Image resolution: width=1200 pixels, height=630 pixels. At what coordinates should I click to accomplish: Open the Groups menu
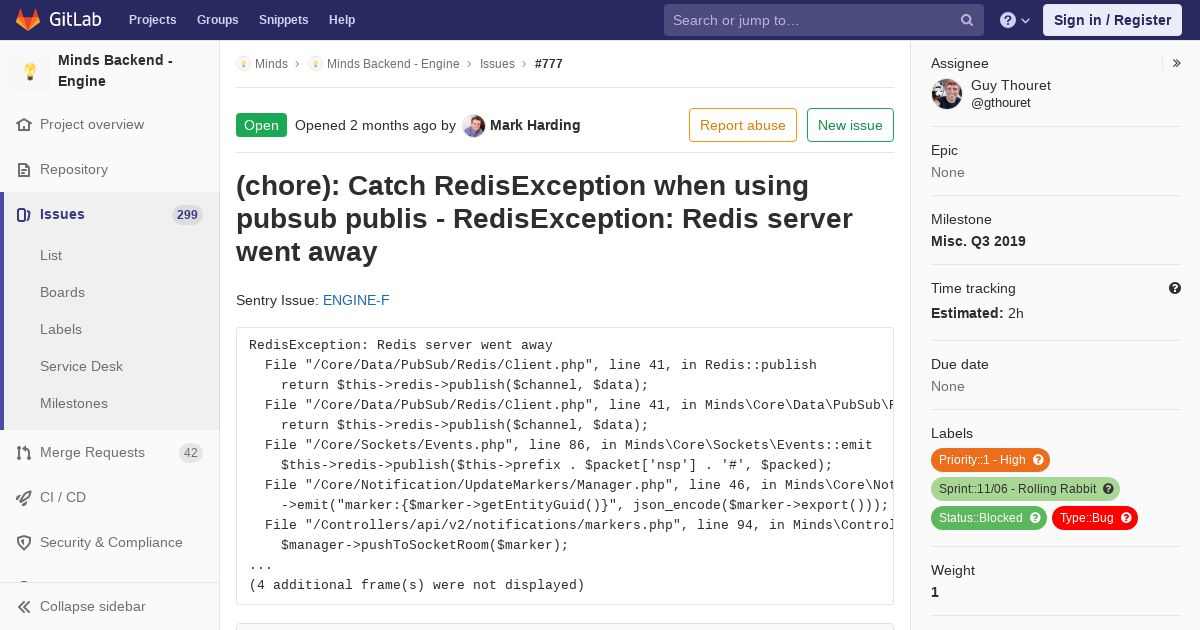[217, 20]
